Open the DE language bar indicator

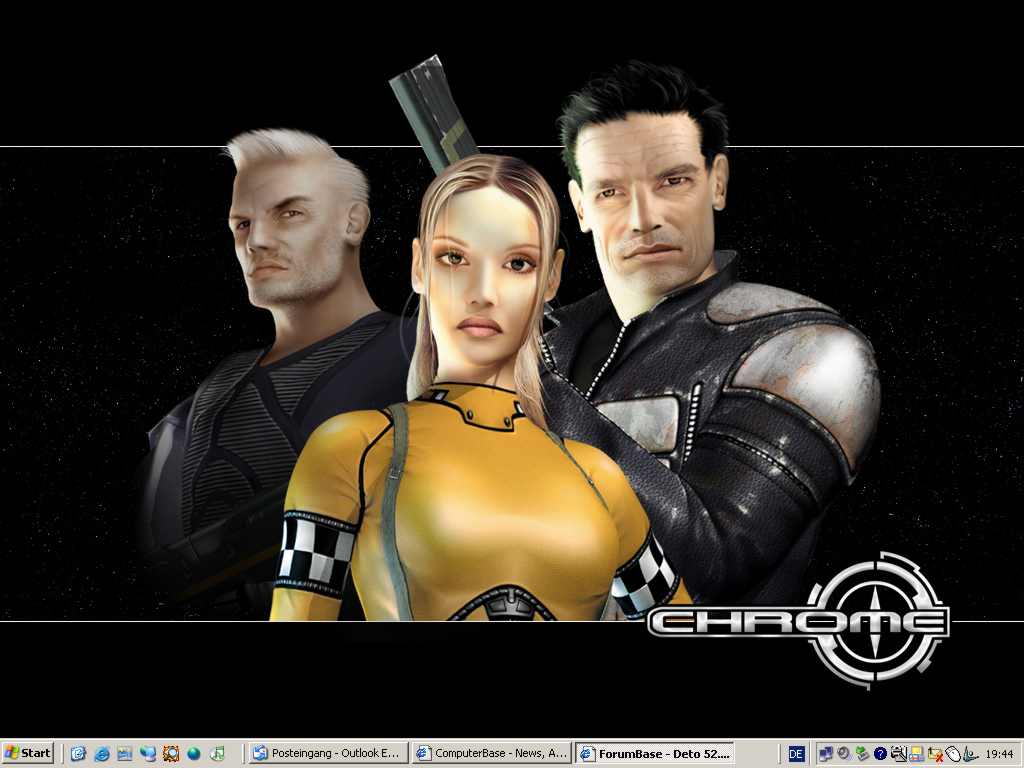pos(797,754)
